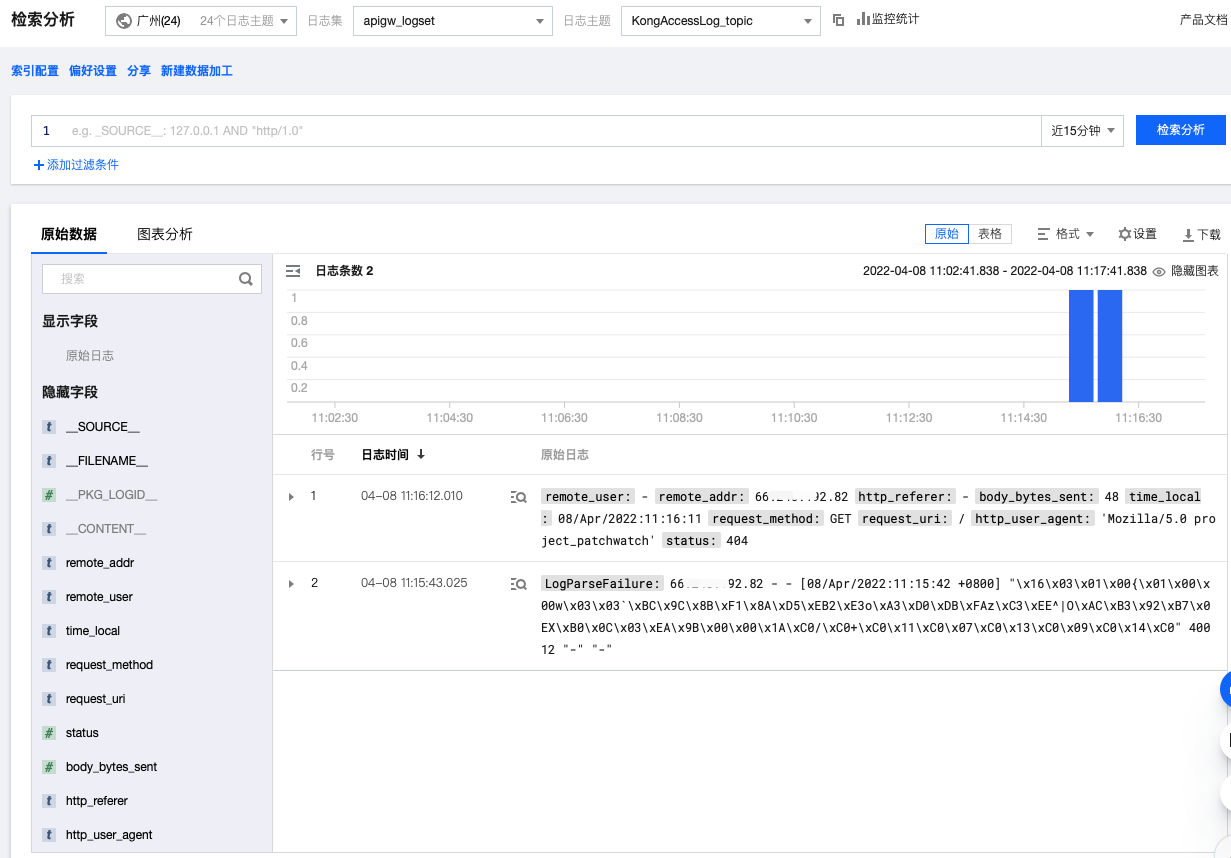Expand log row 1 details
1231x858 pixels.
[291, 497]
